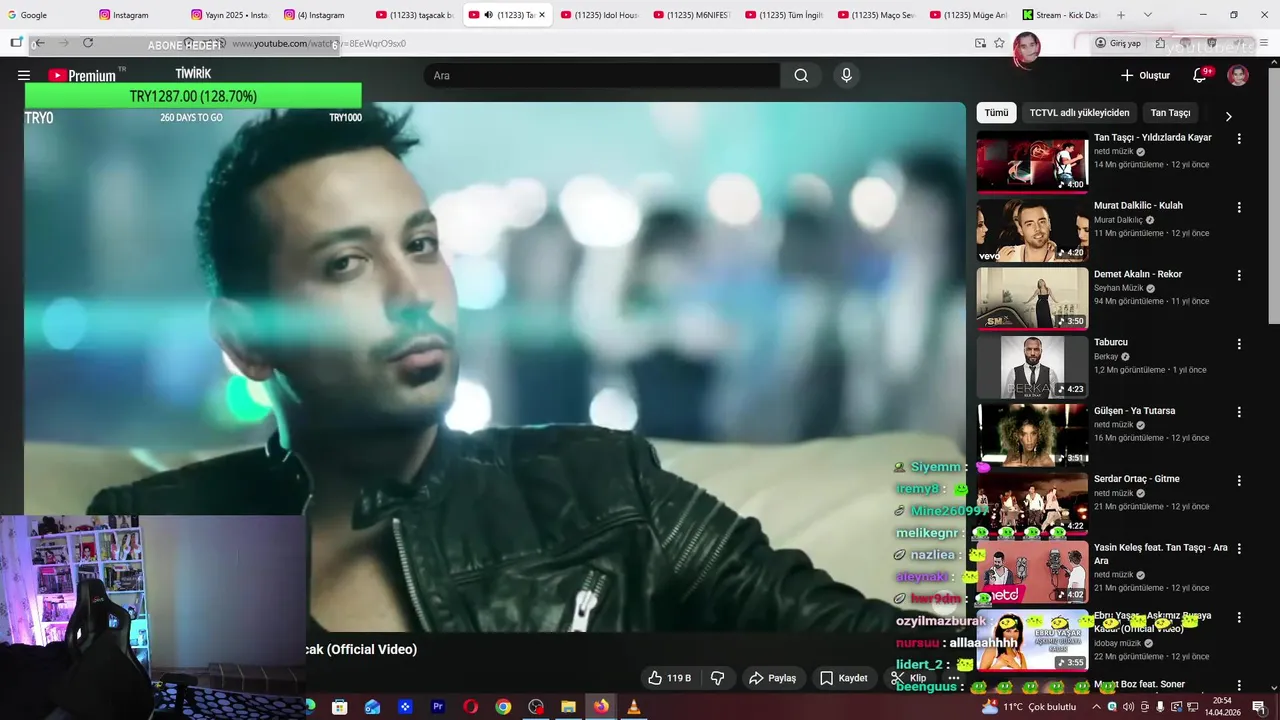Toggle the system volume speaker icon
Viewport: 1280px width, 720px height.
(1128, 706)
